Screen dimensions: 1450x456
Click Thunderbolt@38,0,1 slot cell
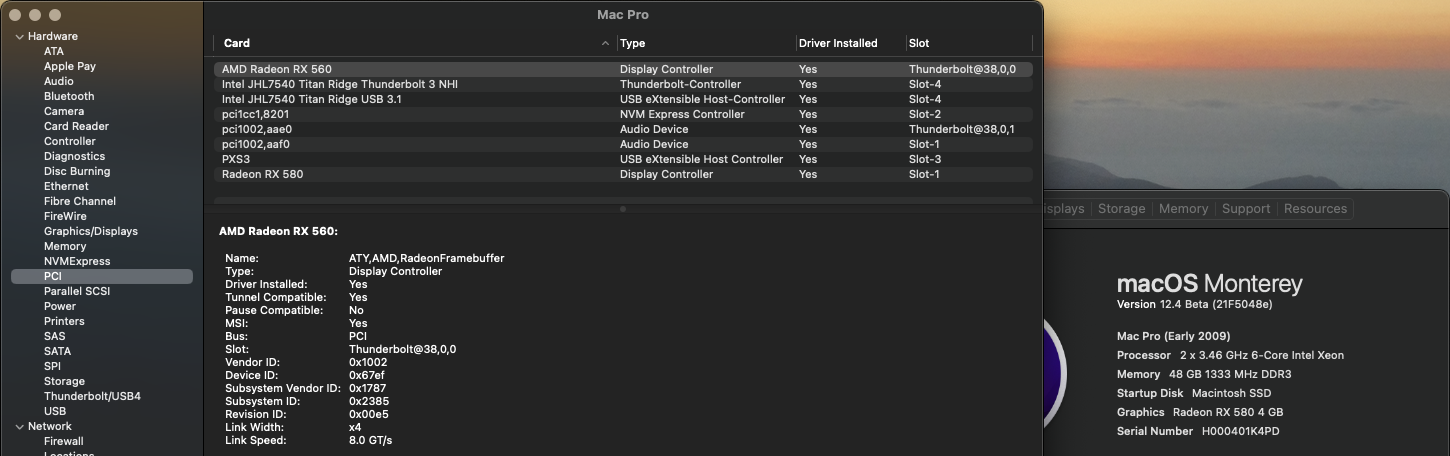click(961, 129)
